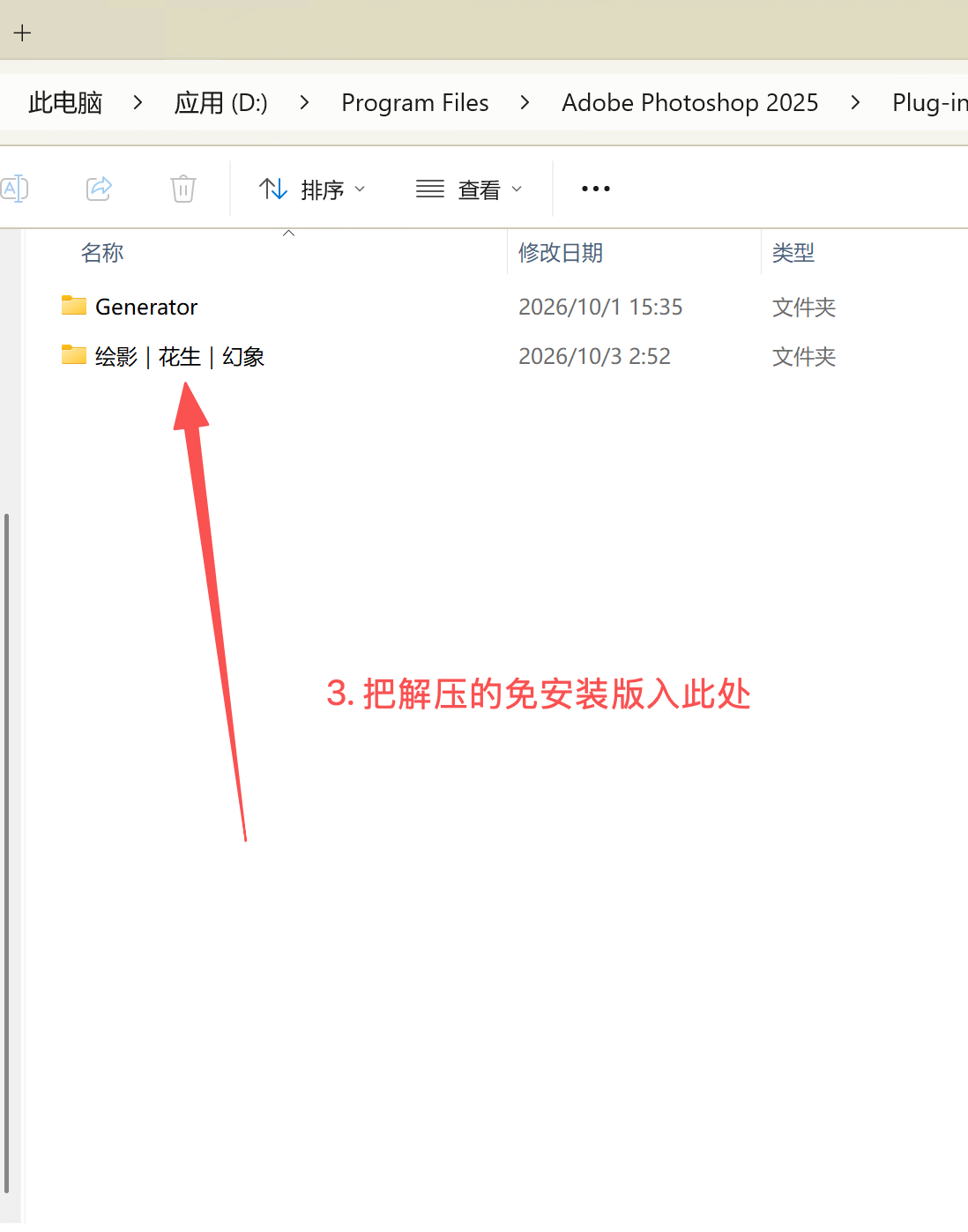Select the 绘影｜花生｜幻象 folder icon
The image size is (968, 1232).
(x=74, y=355)
